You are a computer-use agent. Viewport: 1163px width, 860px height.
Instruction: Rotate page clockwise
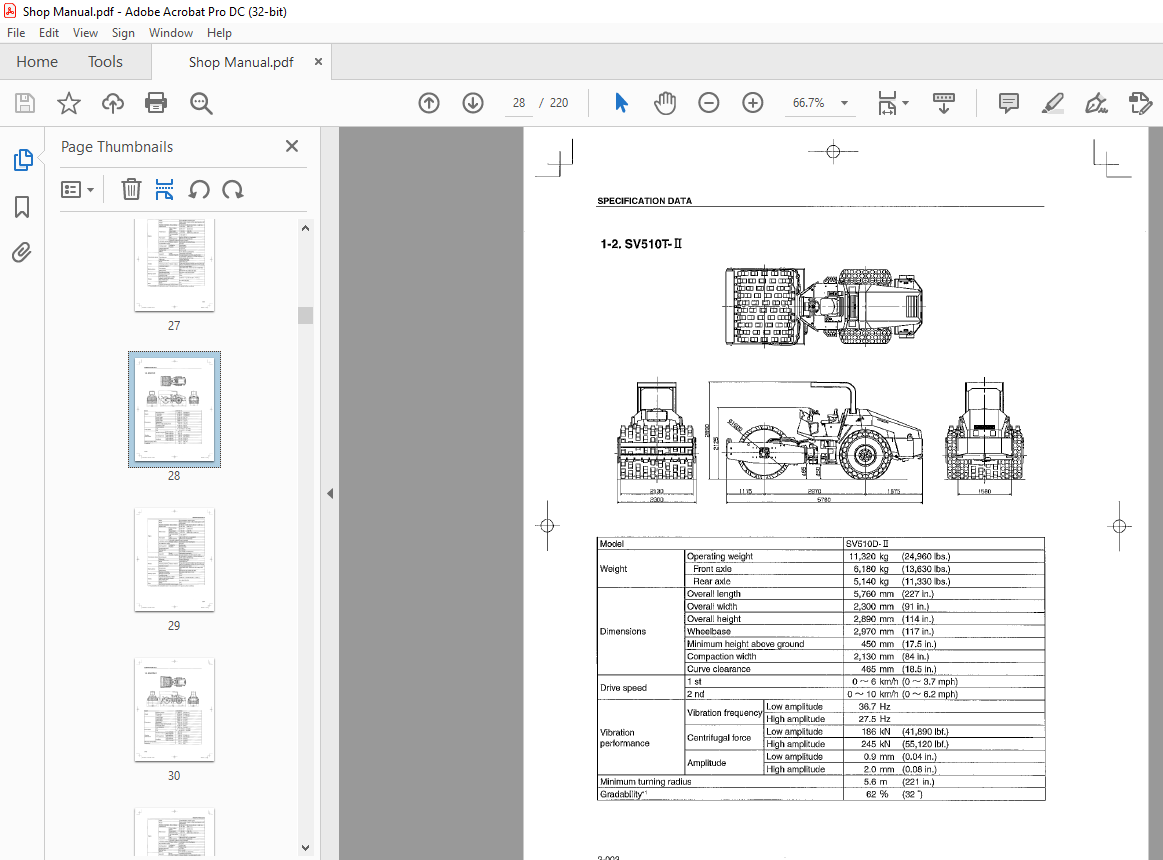pos(232,190)
